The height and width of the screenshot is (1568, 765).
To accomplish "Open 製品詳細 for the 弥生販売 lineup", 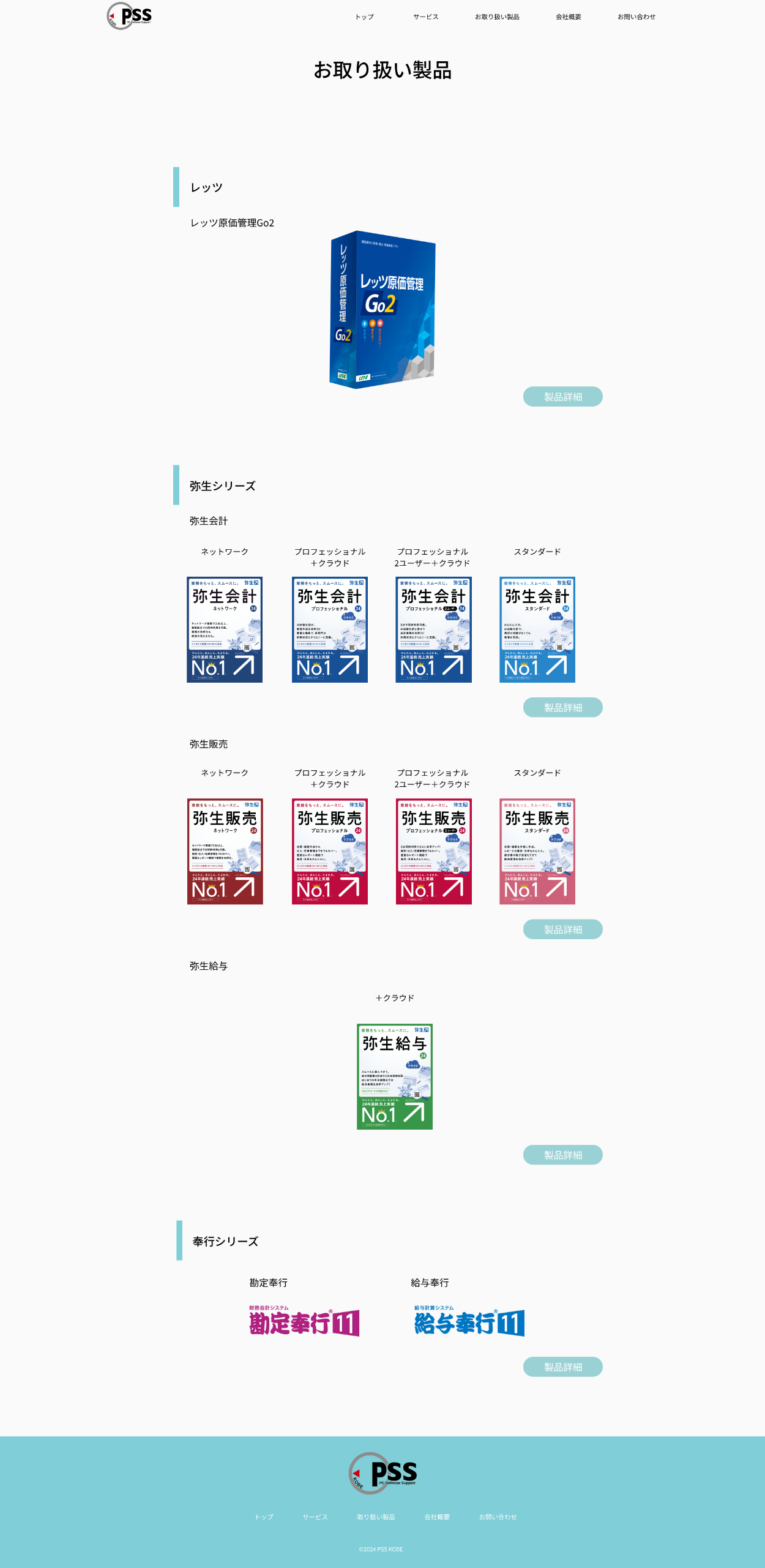I will [562, 929].
